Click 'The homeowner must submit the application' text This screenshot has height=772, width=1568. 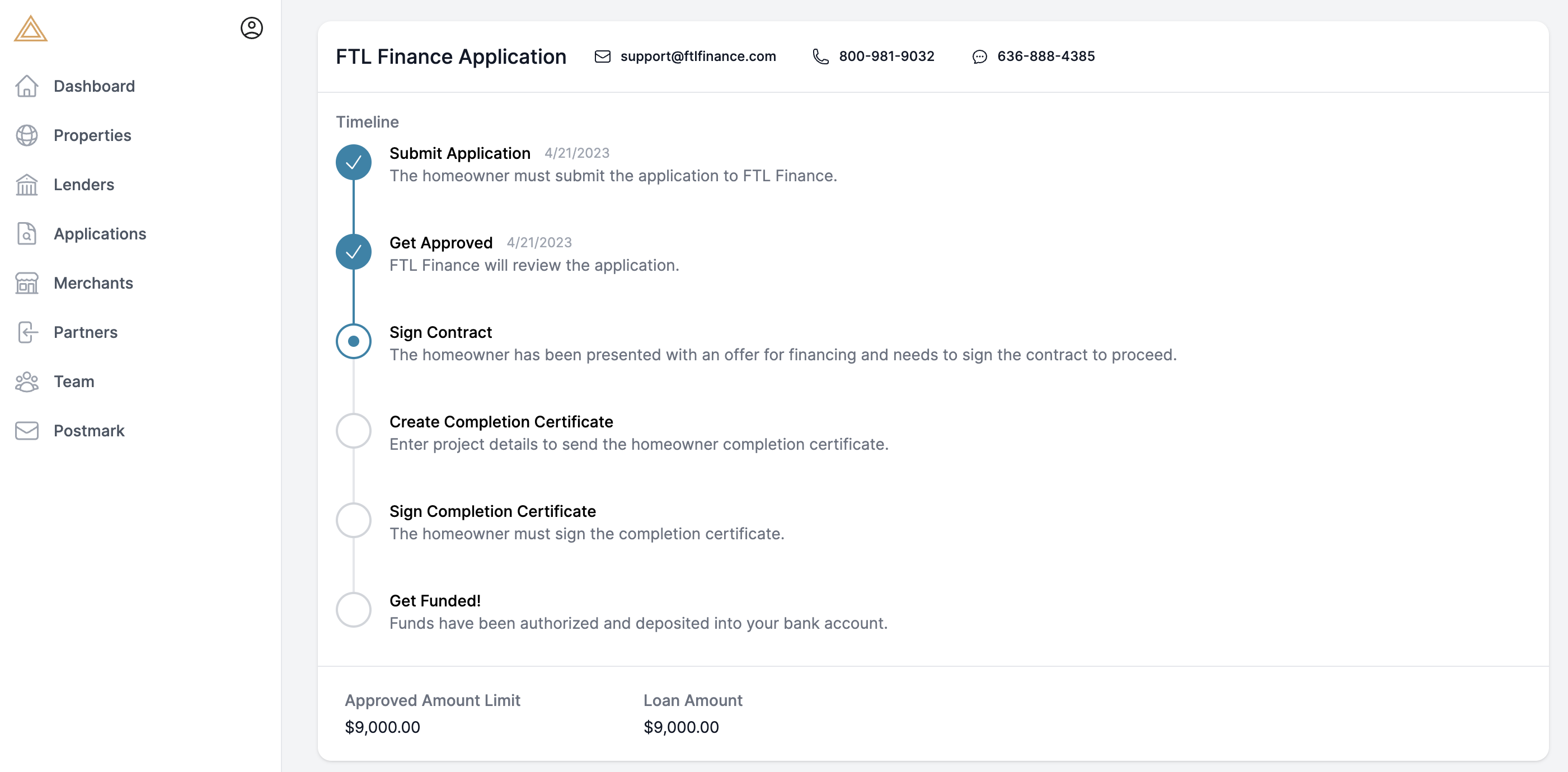click(x=613, y=176)
